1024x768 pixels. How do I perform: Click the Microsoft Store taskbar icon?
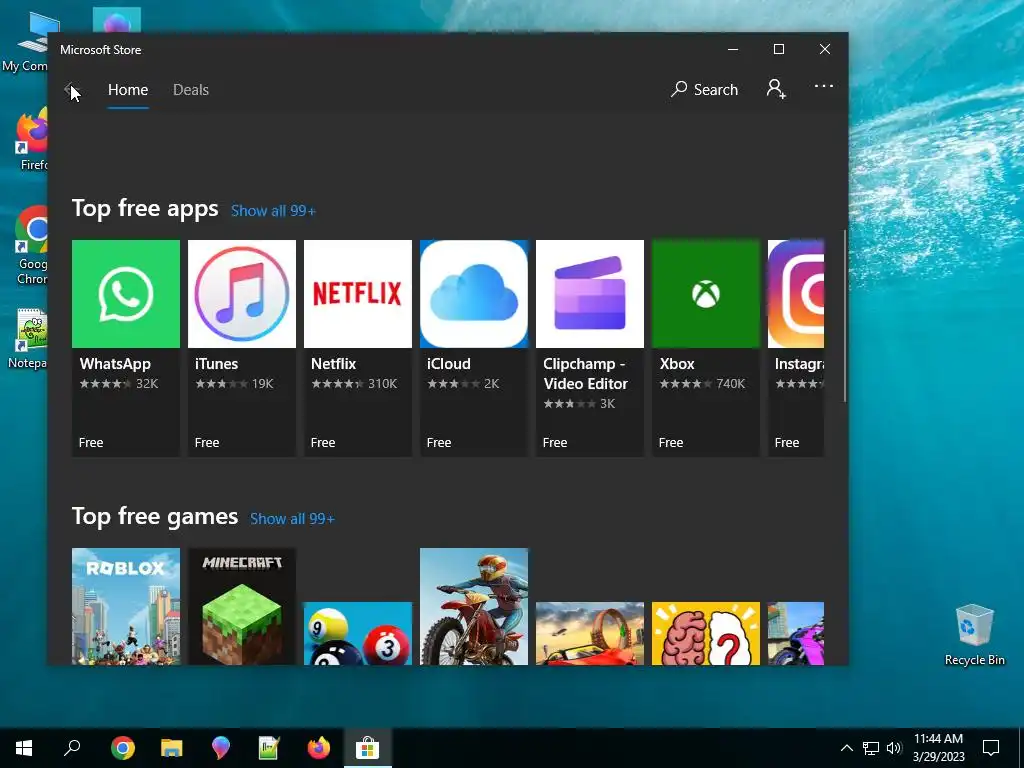pos(368,748)
